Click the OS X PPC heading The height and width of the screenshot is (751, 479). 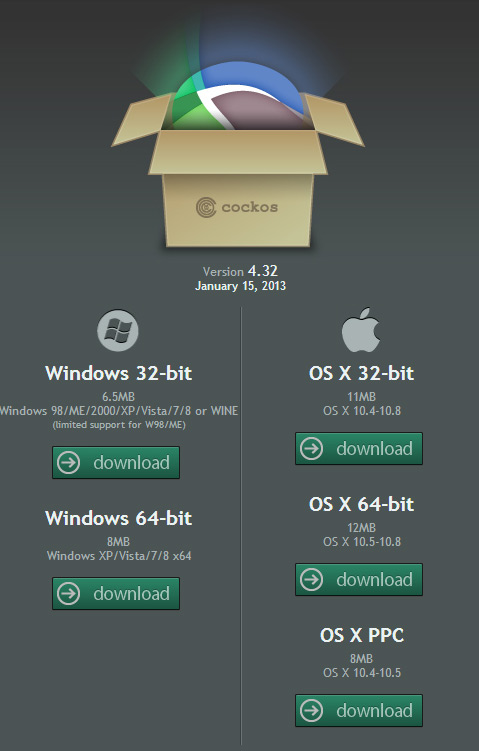tap(362, 635)
